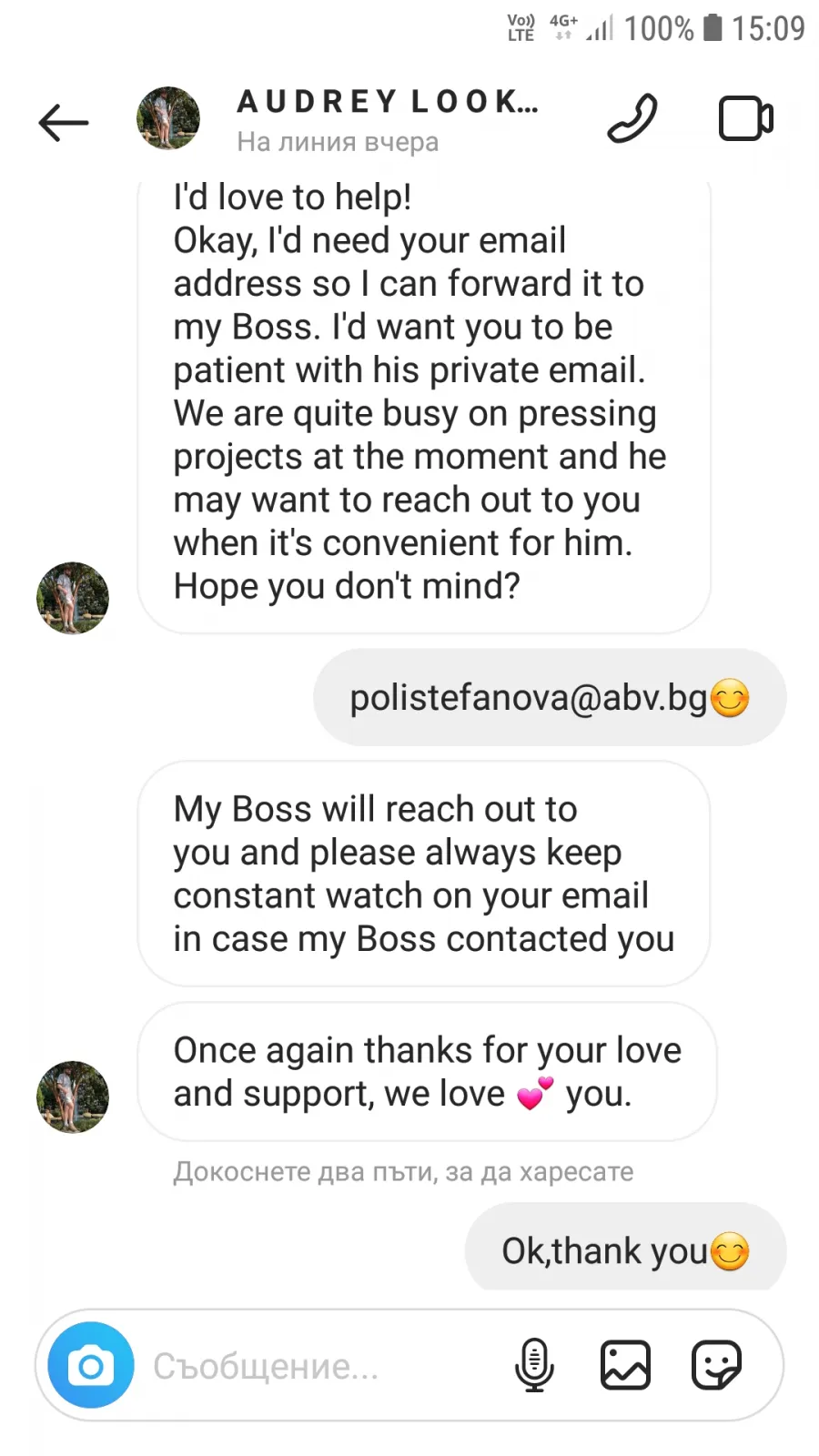This screenshot has height=1456, width=819.
Task: Tap the 'Once again thanks' message bubble
Action: [427, 1072]
